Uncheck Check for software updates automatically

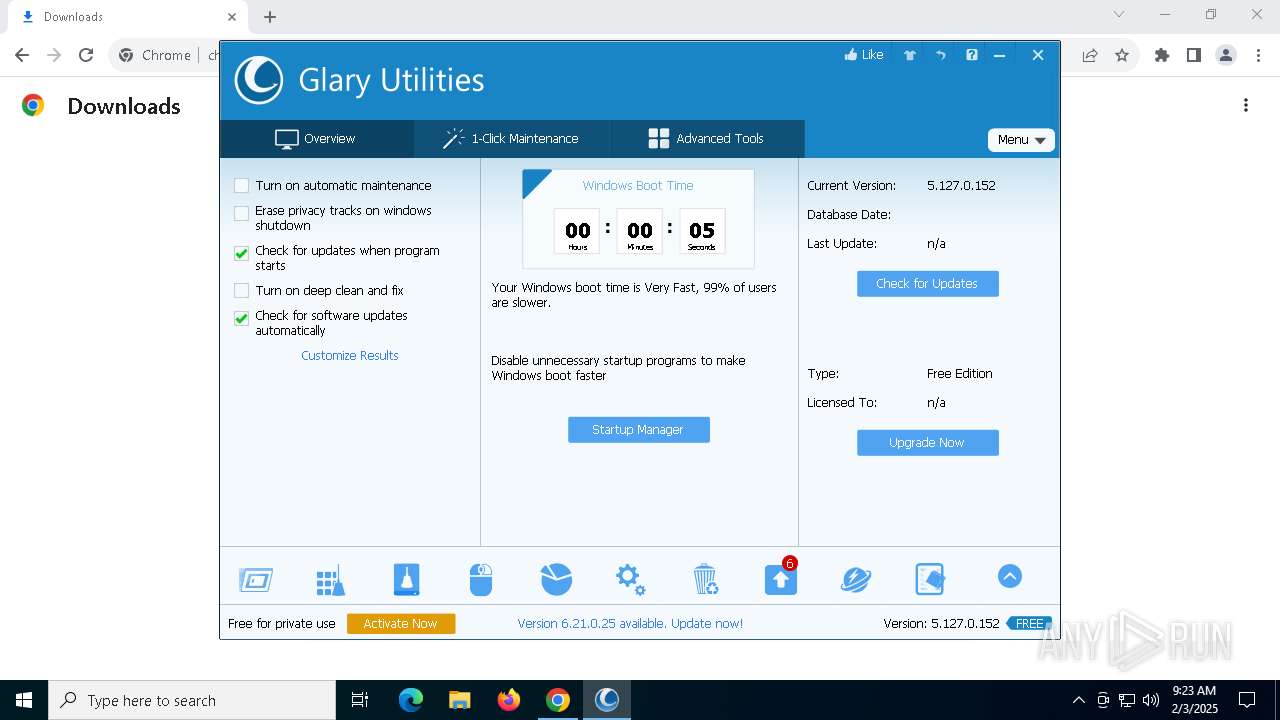tap(241, 318)
